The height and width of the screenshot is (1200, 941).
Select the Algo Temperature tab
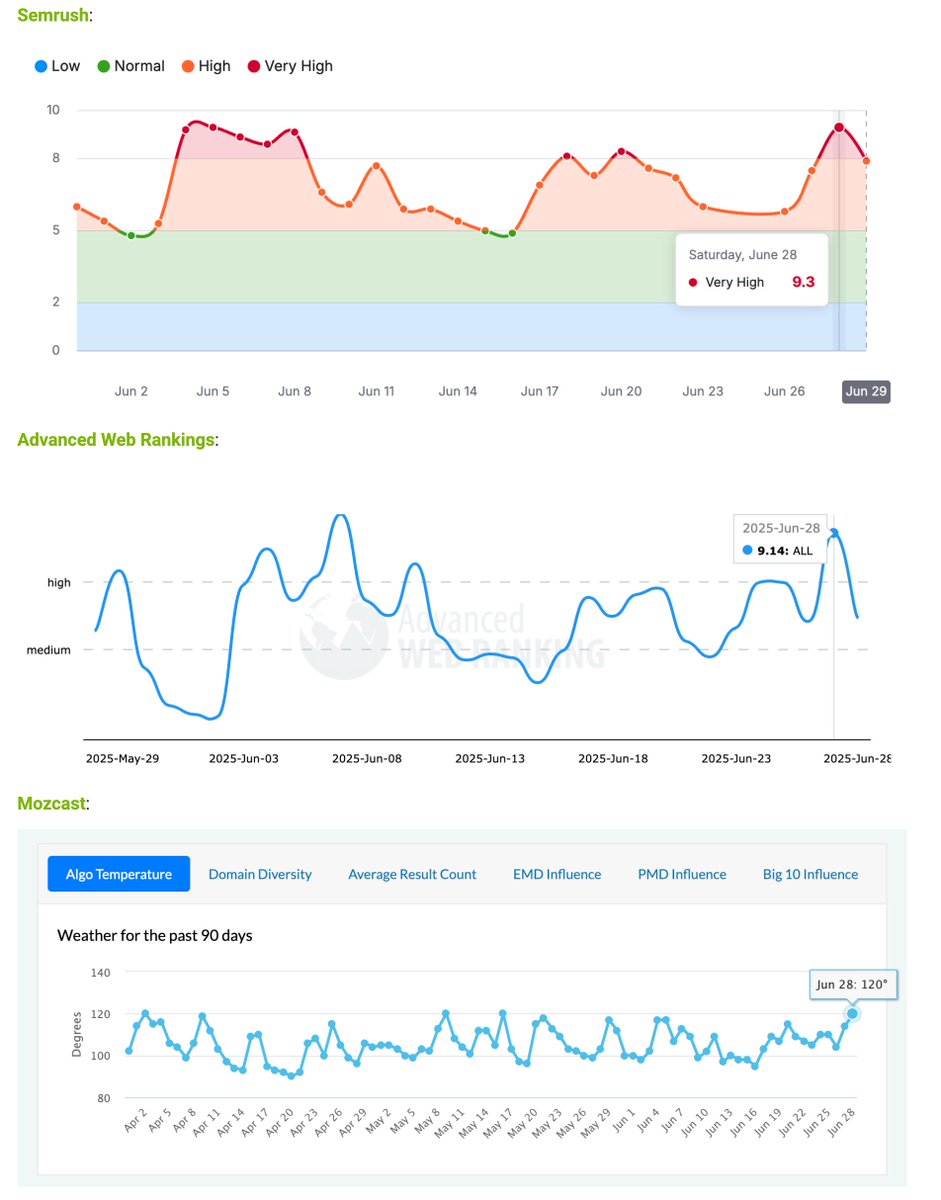click(119, 874)
